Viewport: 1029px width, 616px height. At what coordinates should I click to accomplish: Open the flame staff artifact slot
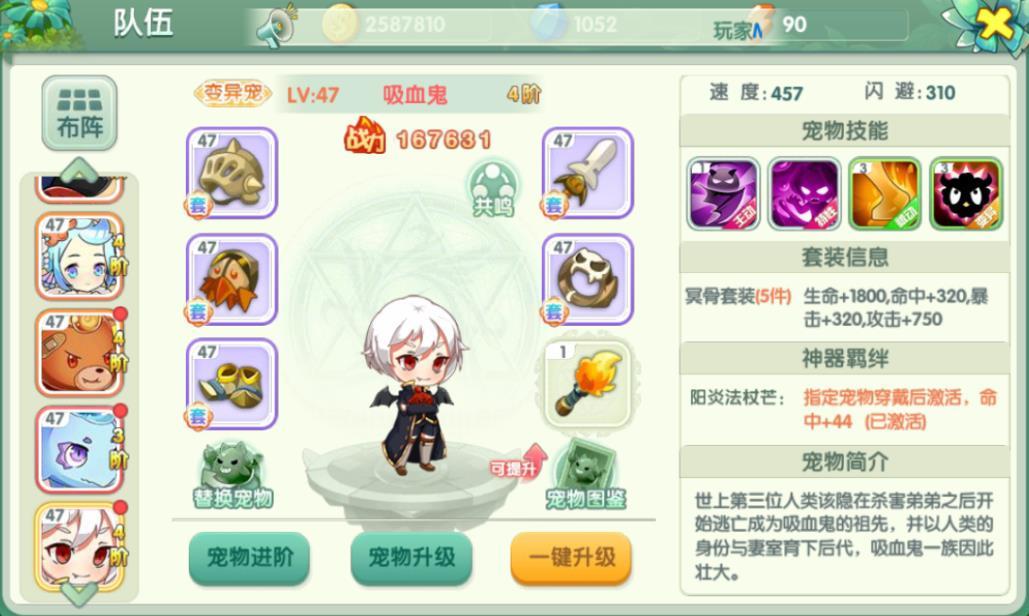(587, 384)
